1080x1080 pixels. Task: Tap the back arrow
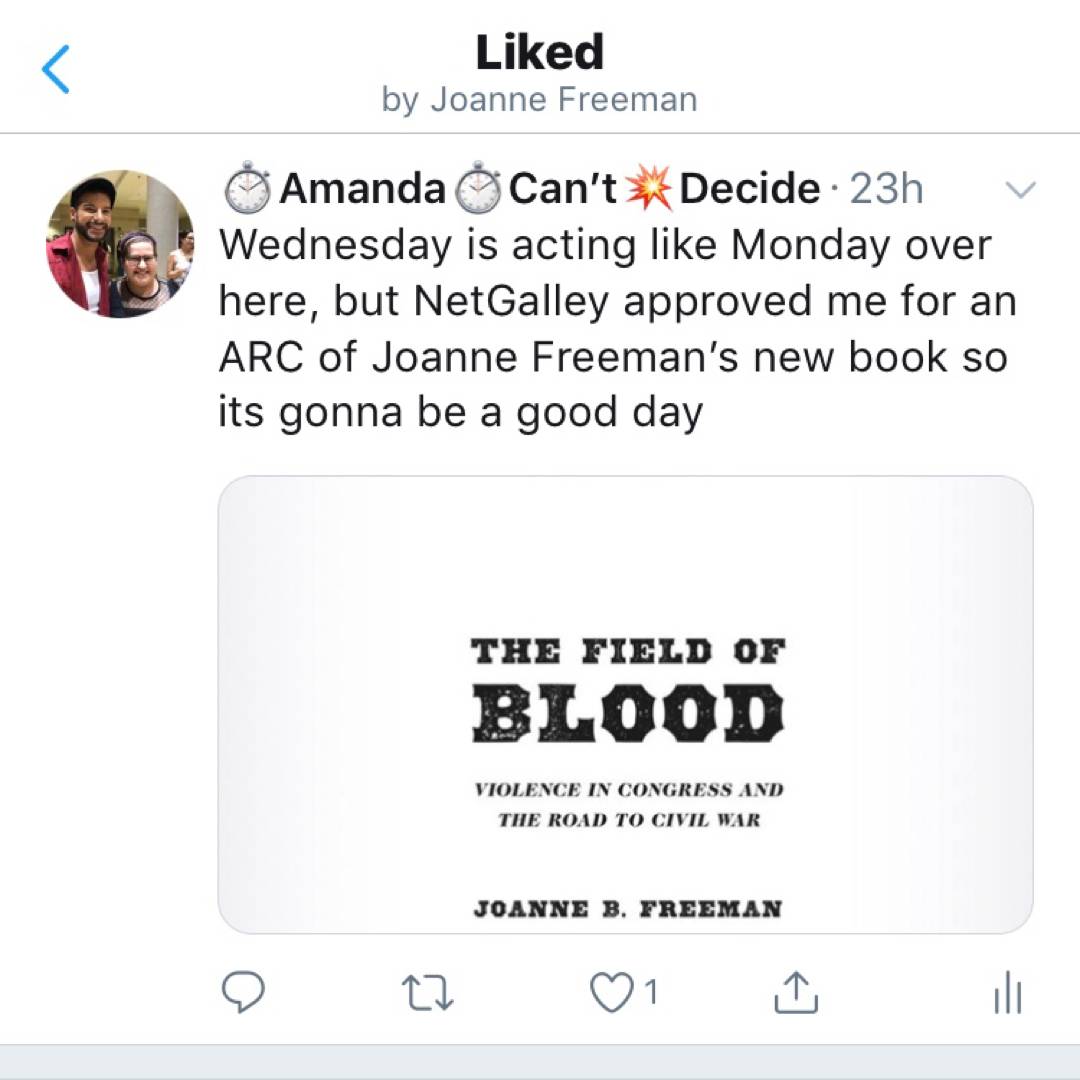tap(56, 70)
